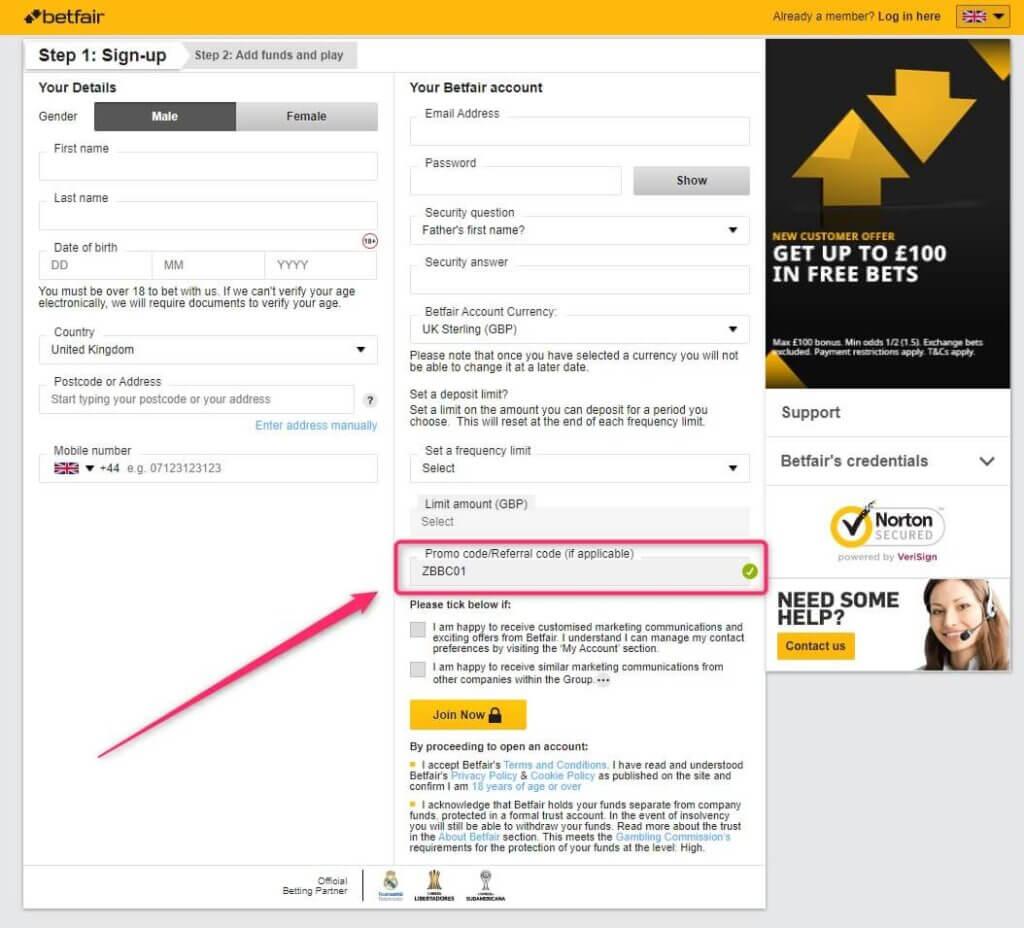Tick the Group companies marketing checkbox
This screenshot has height=928, width=1024.
pyautogui.click(x=417, y=669)
